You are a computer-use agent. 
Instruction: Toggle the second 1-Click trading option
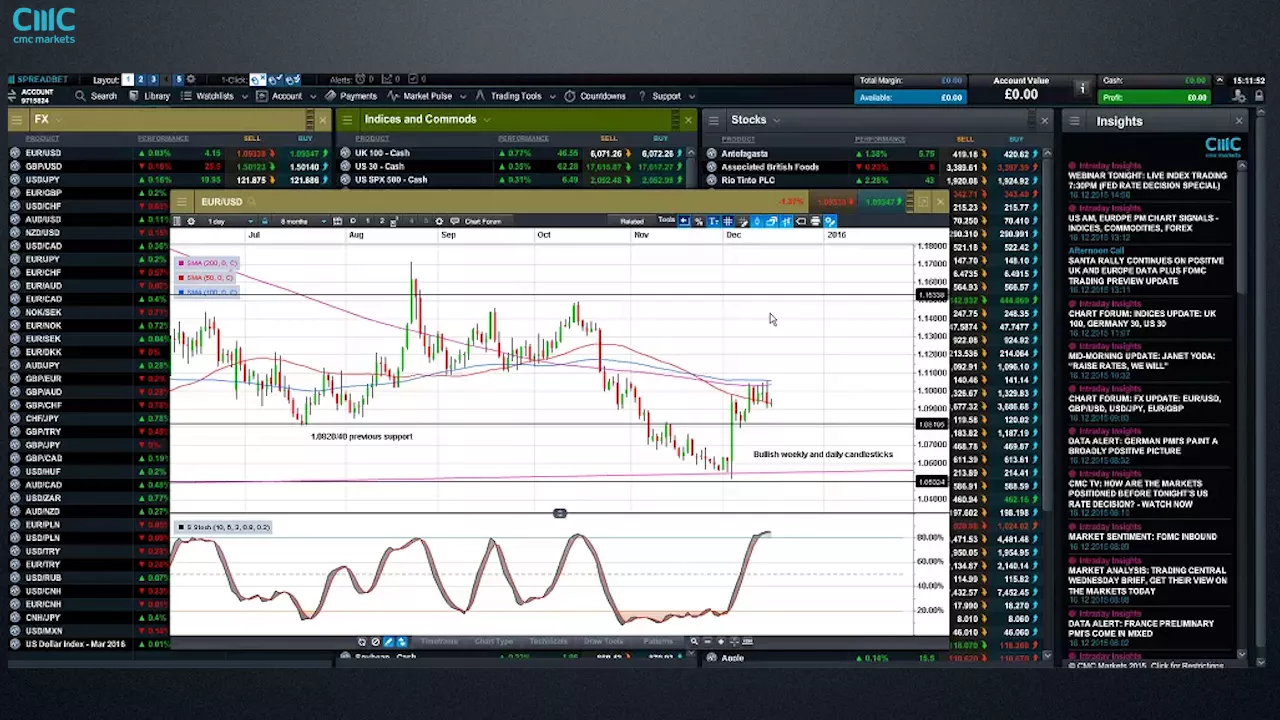276,79
